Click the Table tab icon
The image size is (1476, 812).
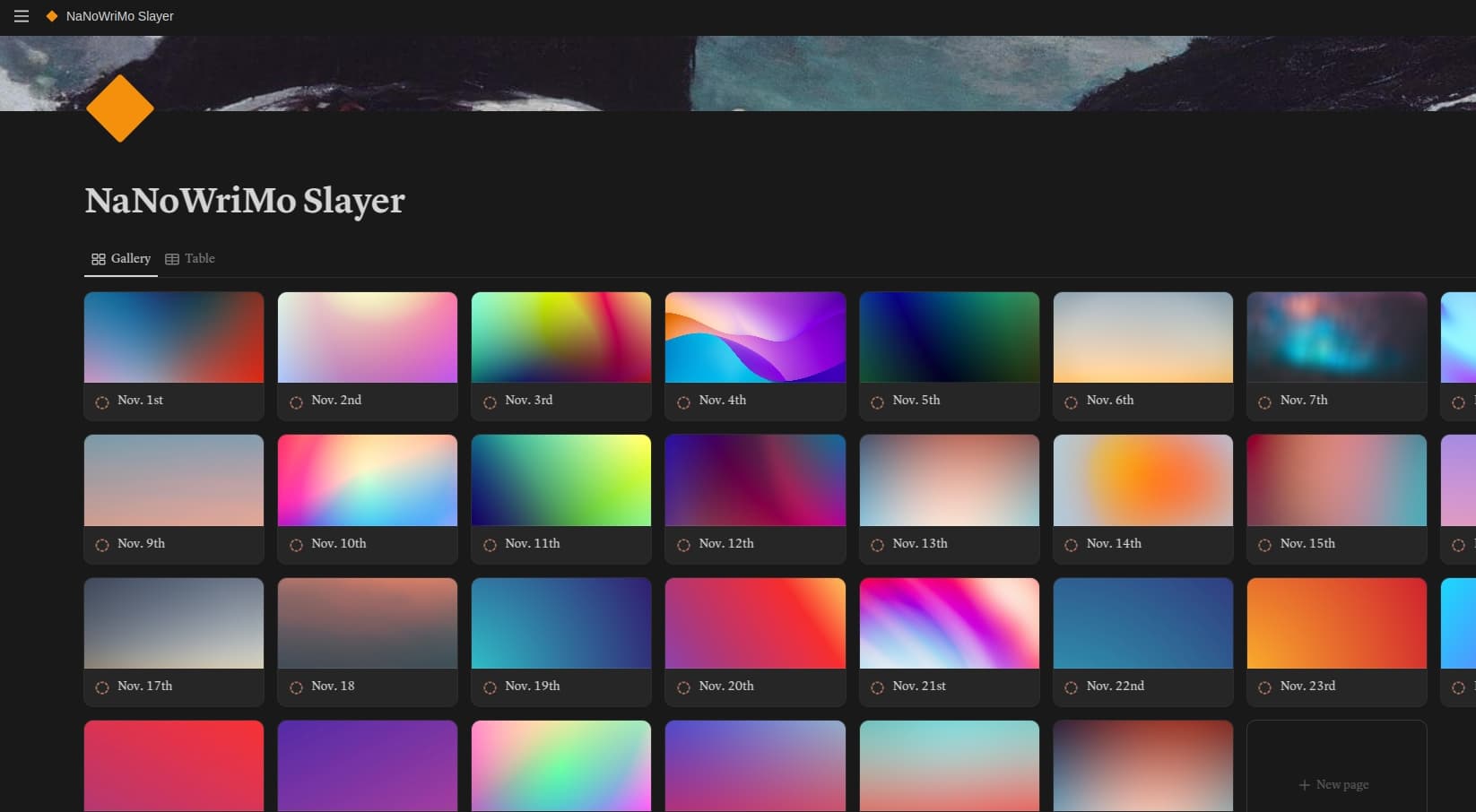[x=172, y=259]
